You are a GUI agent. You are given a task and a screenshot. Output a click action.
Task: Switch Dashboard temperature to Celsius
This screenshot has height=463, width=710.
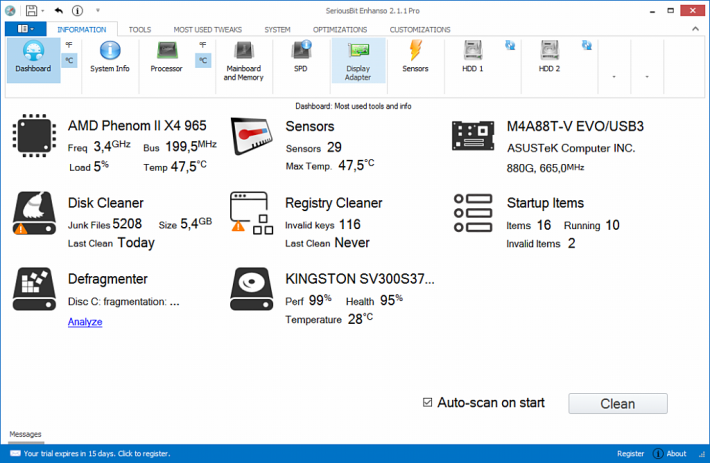click(69, 60)
